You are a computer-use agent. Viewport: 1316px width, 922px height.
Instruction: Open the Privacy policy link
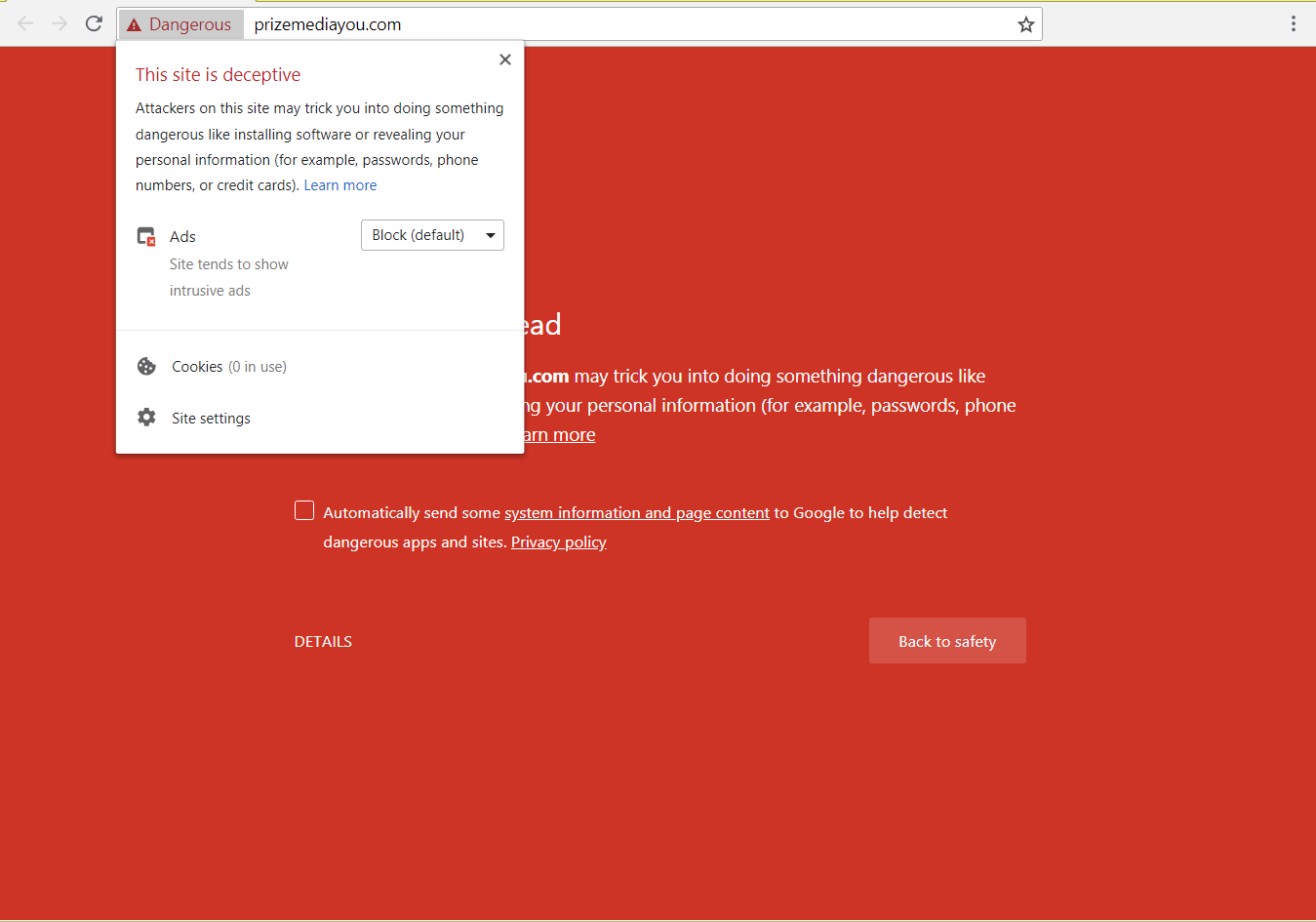tap(558, 542)
